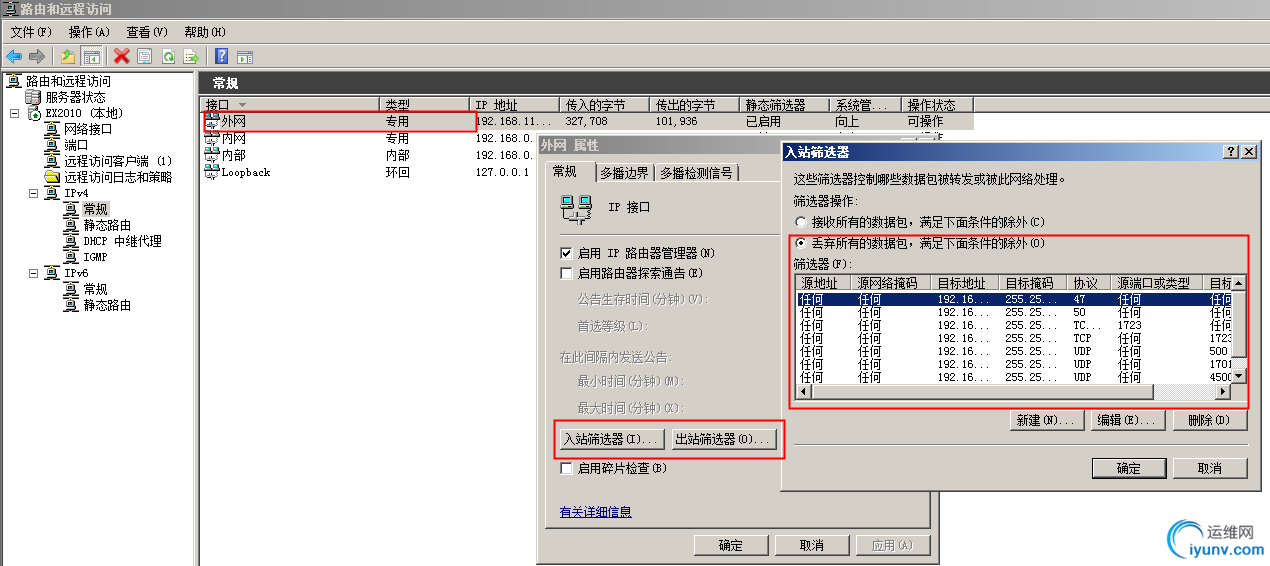Click the 内部 interface icon in the list
The image size is (1270, 566).
coord(212,155)
